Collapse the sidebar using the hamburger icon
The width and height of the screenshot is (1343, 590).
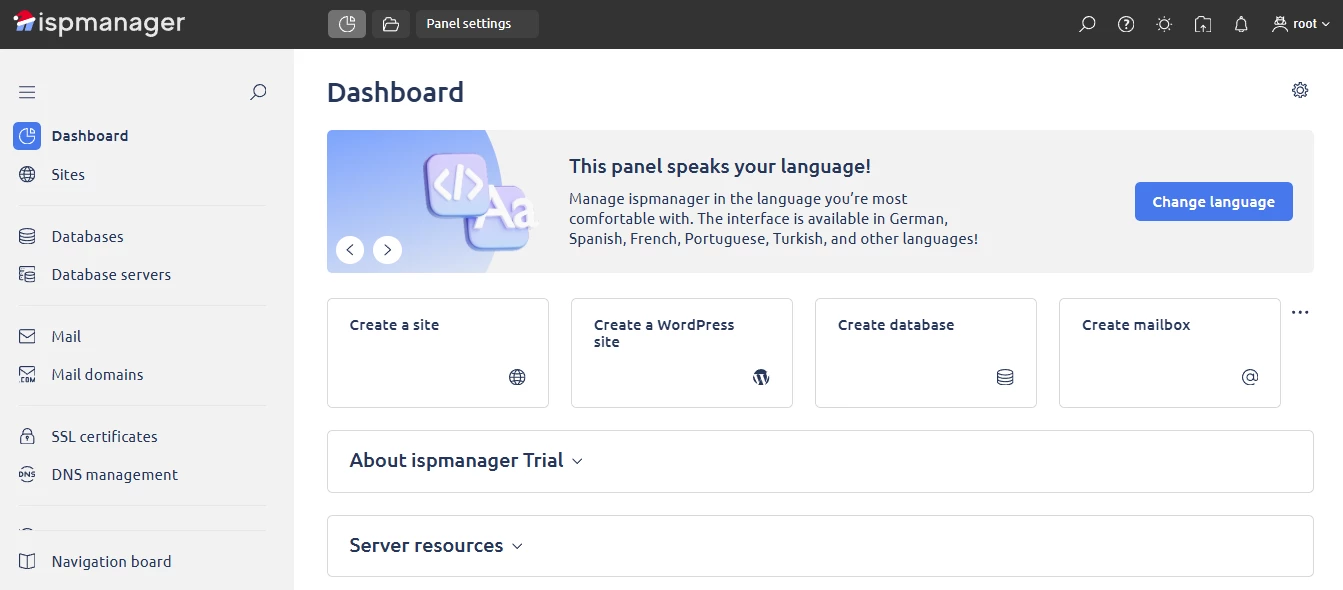[x=27, y=91]
